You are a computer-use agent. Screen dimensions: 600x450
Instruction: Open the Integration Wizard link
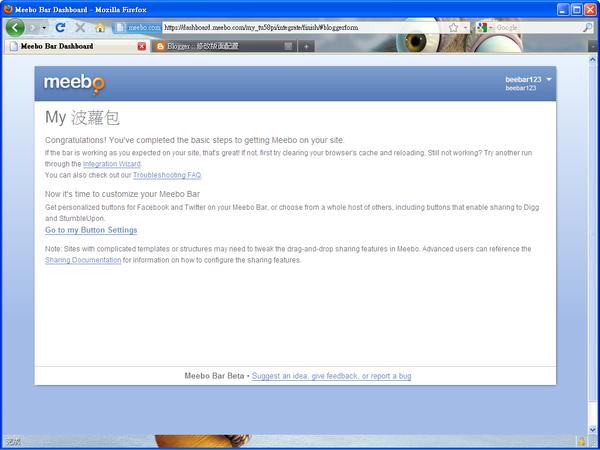coord(112,164)
